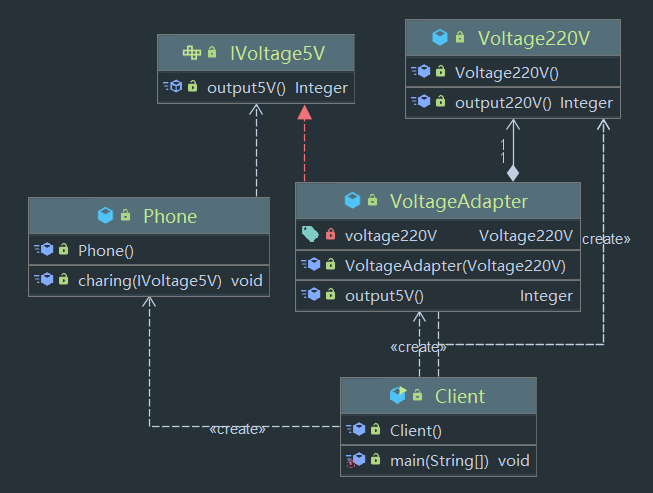Click the Voltage220V class icon

(x=440, y=37)
